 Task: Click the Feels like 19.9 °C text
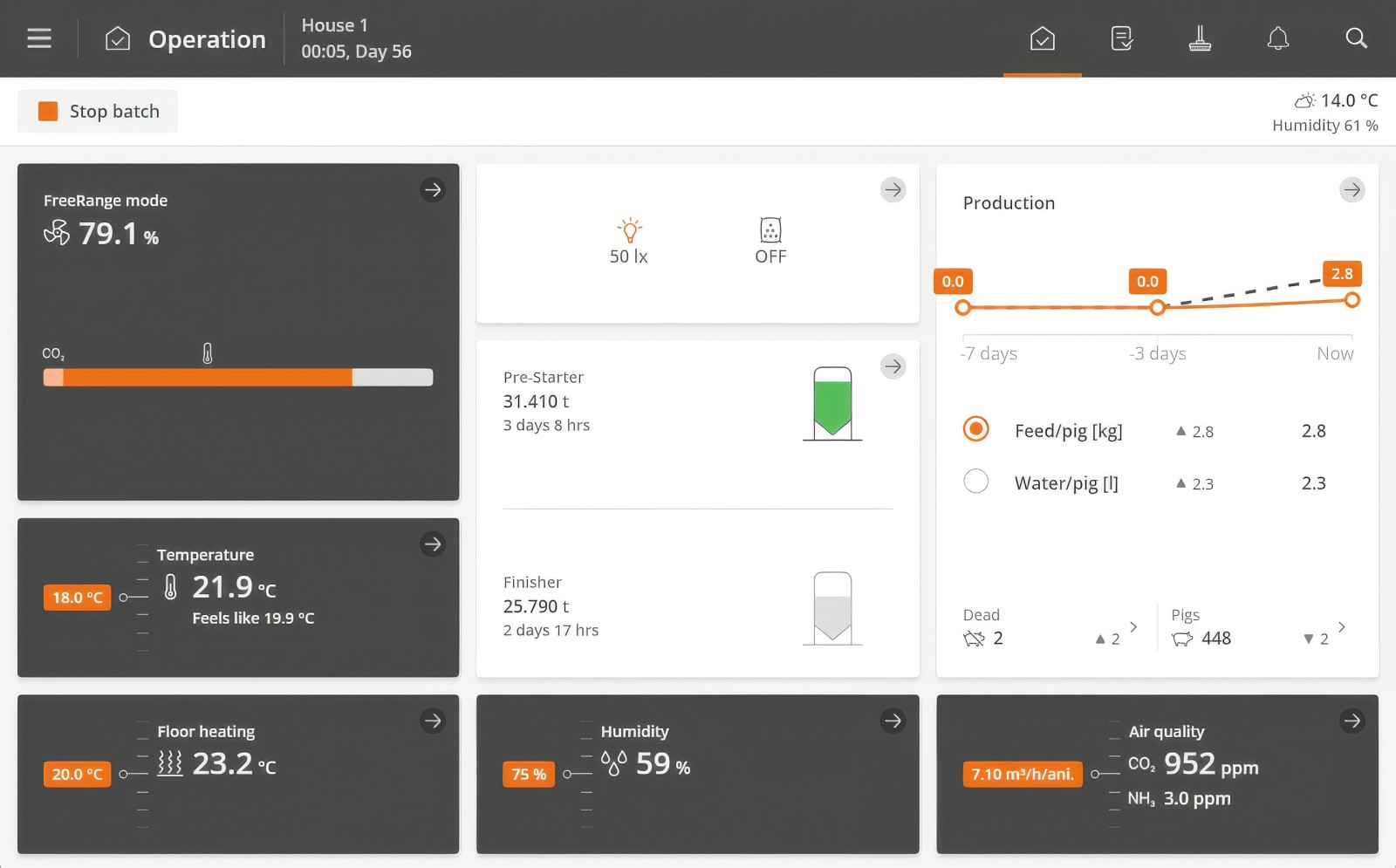point(253,619)
